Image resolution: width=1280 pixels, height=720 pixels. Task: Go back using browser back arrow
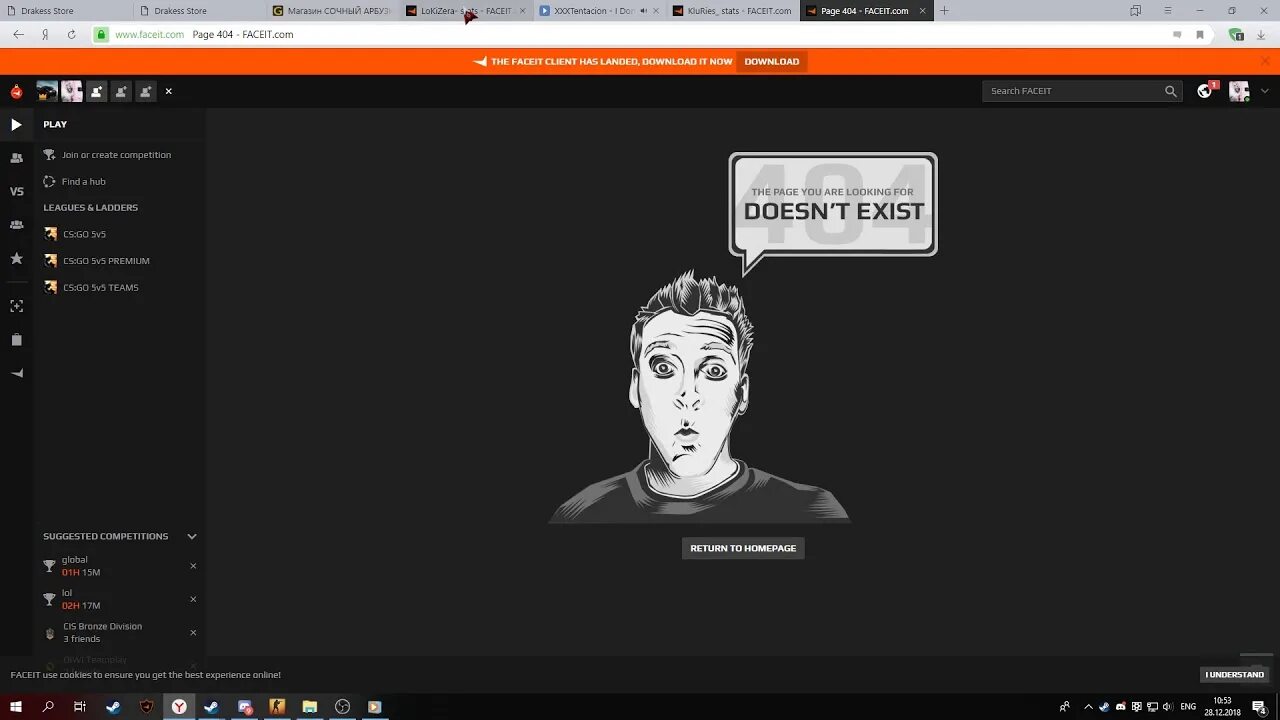(x=18, y=35)
